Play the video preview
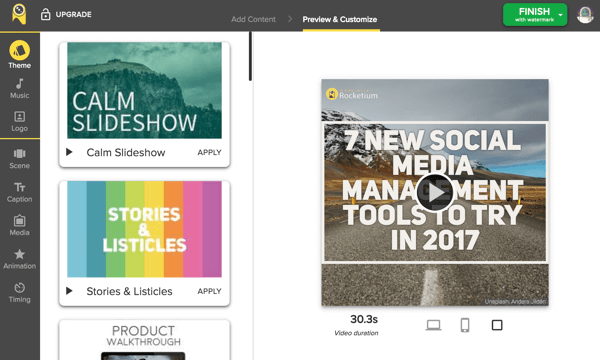 click(x=435, y=192)
